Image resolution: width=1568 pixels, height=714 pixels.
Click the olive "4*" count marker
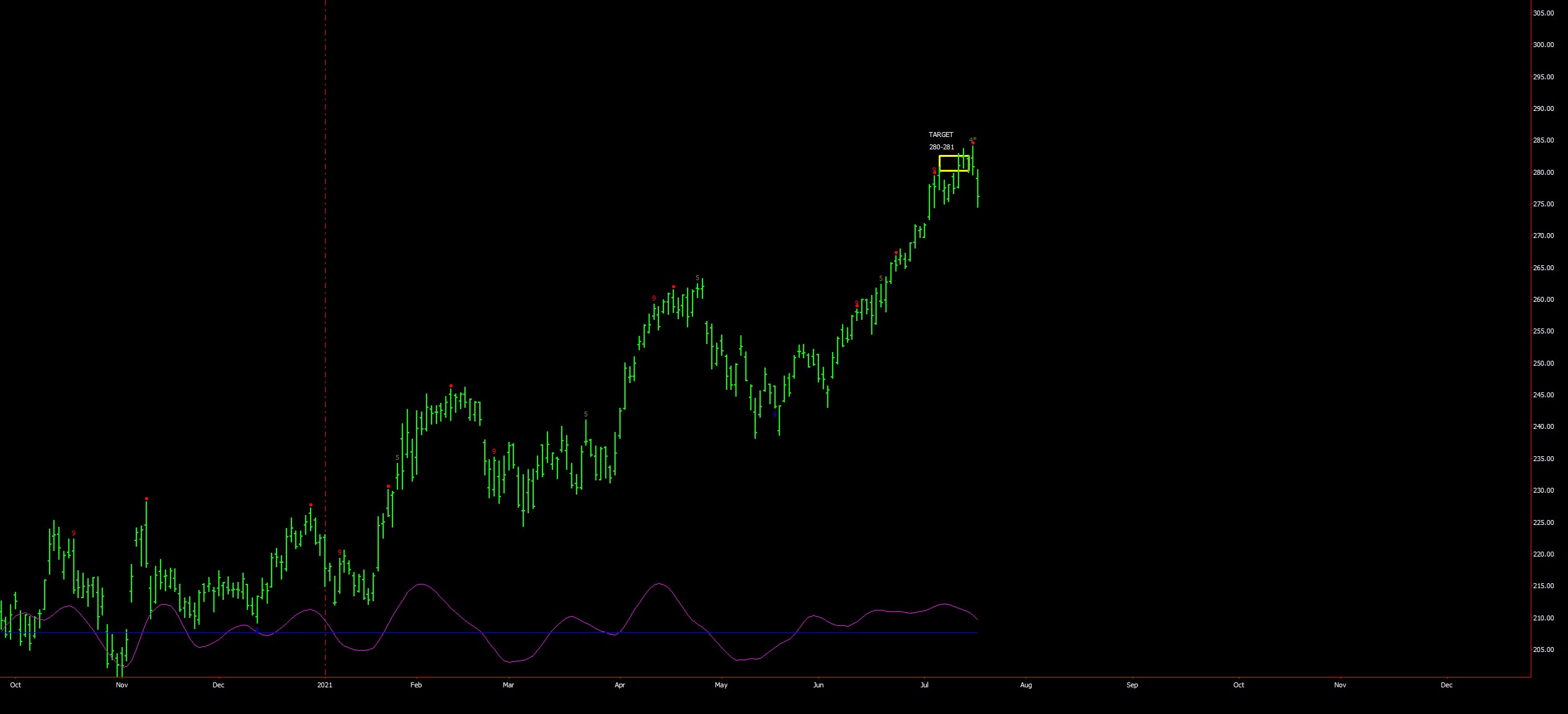(972, 139)
